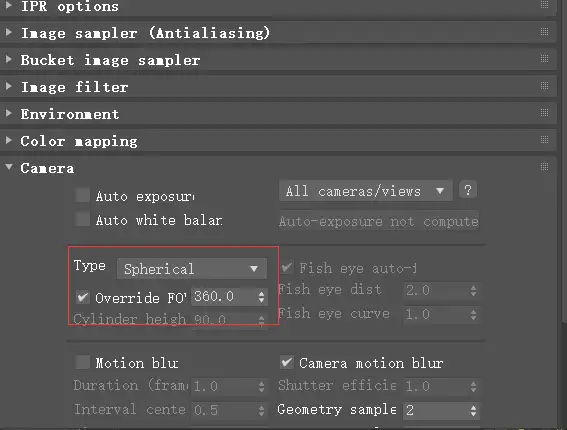
Task: Click grip handle of Image sampler rollout
Action: tap(544, 32)
